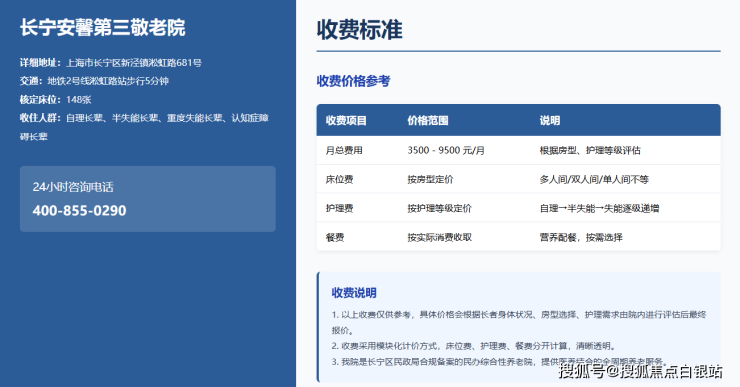The width and height of the screenshot is (740, 387).
Task: Click the 餐费 table cell
Action: click(x=335, y=237)
